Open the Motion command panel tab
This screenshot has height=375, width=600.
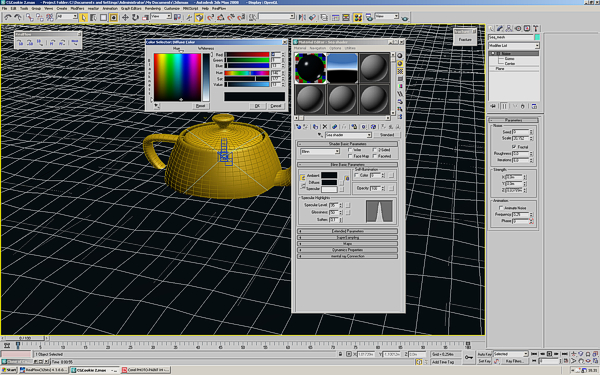point(518,28)
